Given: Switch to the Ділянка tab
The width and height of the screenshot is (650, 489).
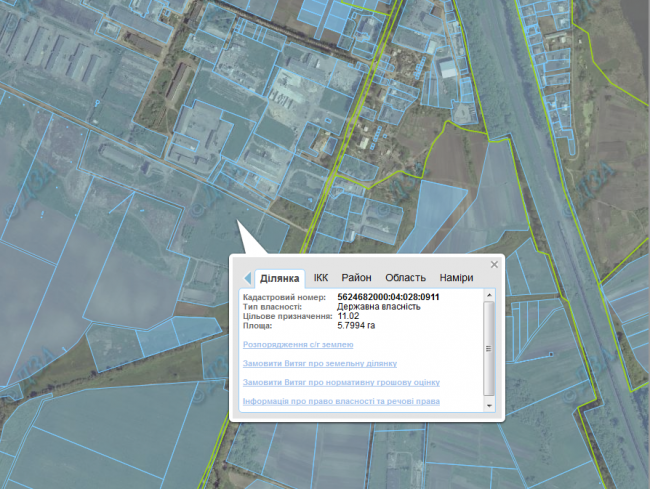Looking at the screenshot, I should point(280,278).
